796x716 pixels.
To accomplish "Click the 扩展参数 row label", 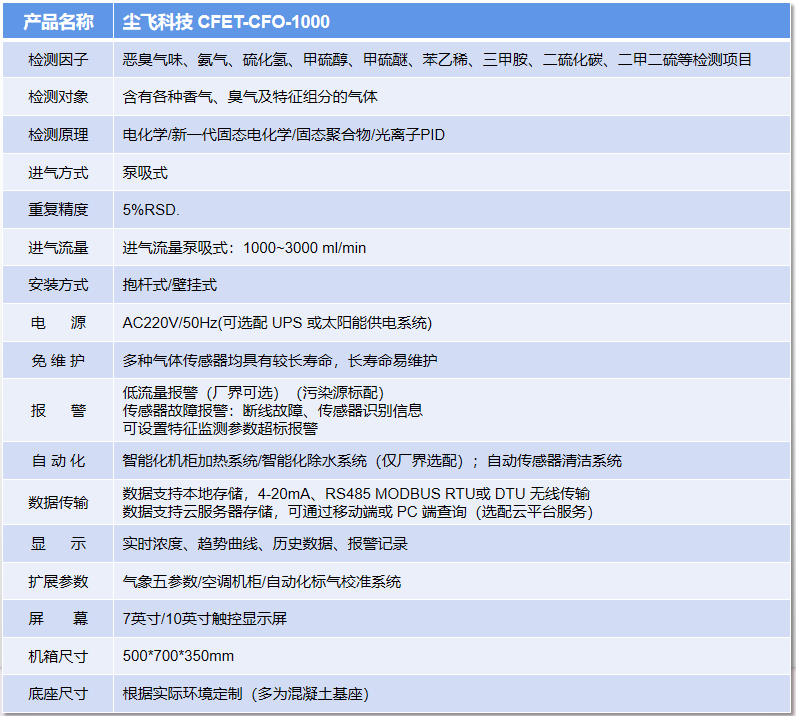I will point(58,582).
